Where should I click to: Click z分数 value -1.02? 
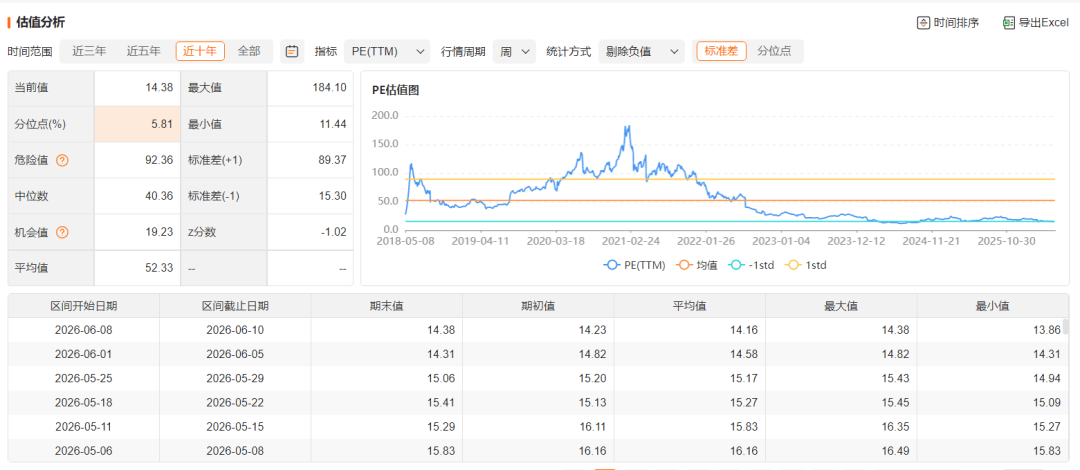(333, 232)
